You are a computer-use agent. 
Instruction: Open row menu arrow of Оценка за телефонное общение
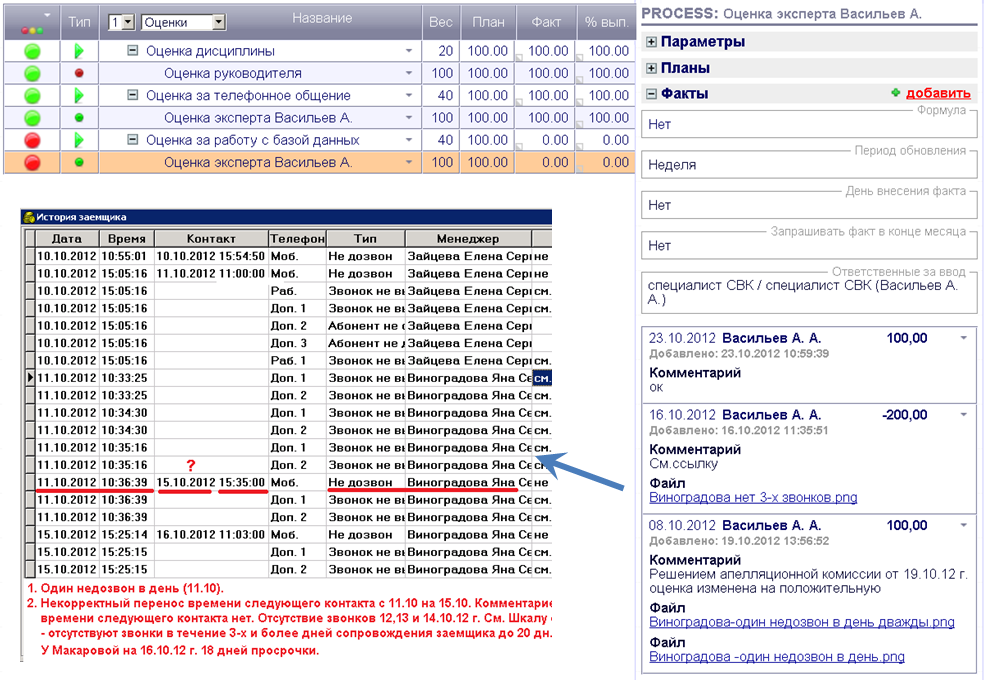[x=409, y=95]
